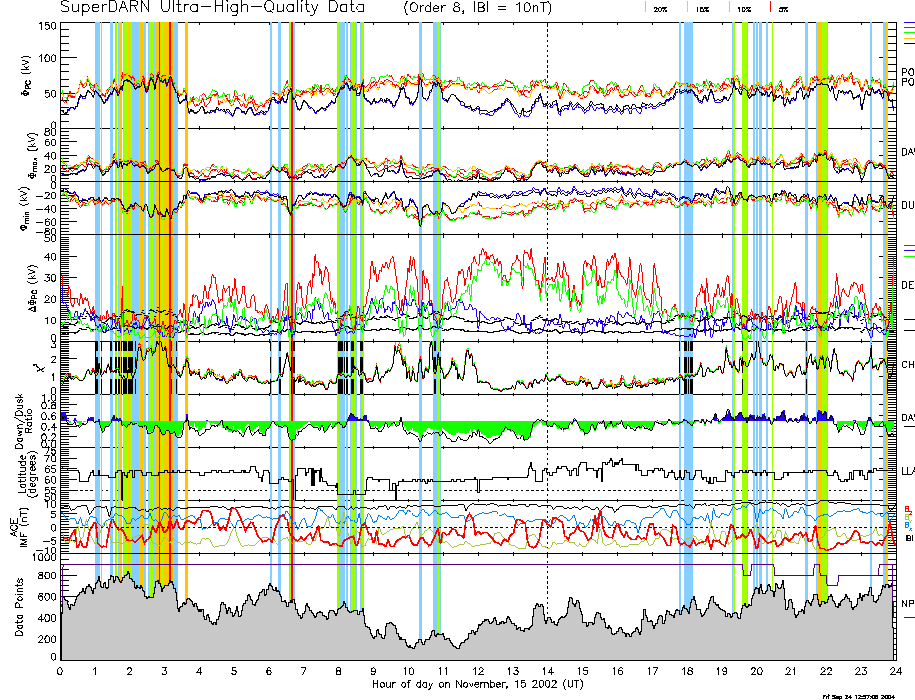Click the blue Bx legend entry
The height and width of the screenshot is (700, 915).
[908, 526]
